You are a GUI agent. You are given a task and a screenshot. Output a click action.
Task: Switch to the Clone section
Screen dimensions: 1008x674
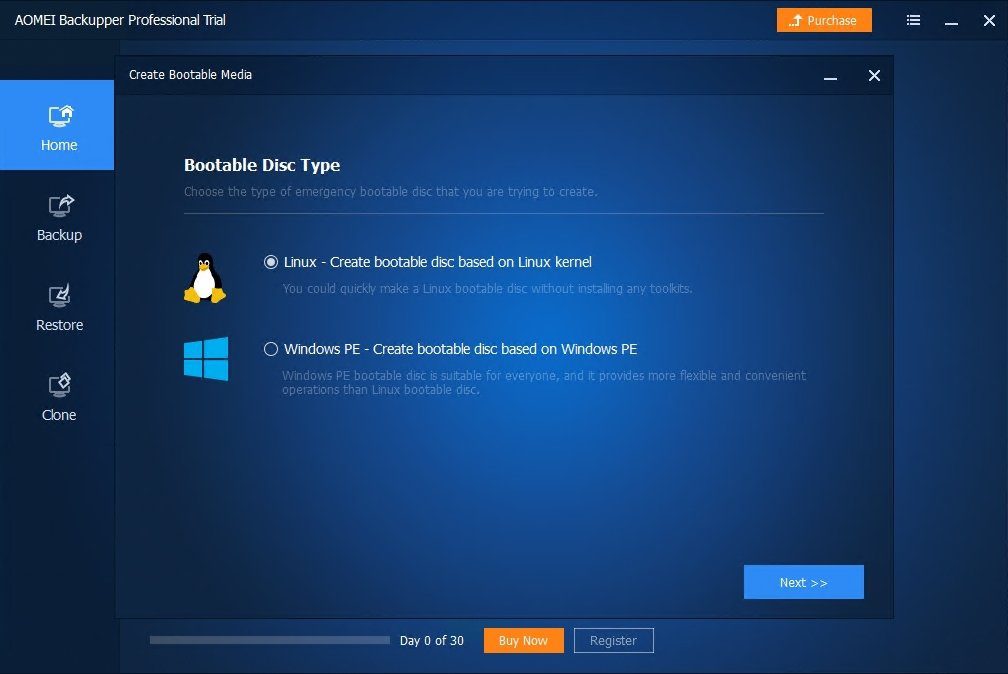[x=59, y=399]
